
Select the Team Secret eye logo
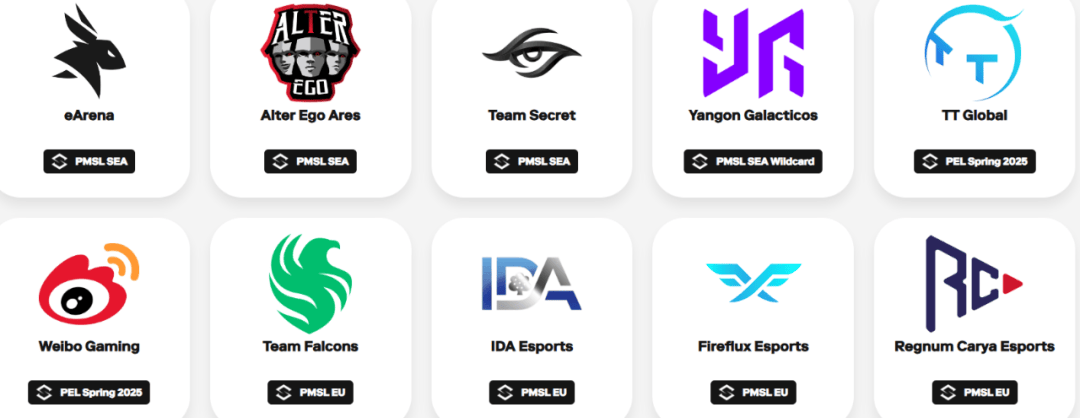click(x=532, y=52)
